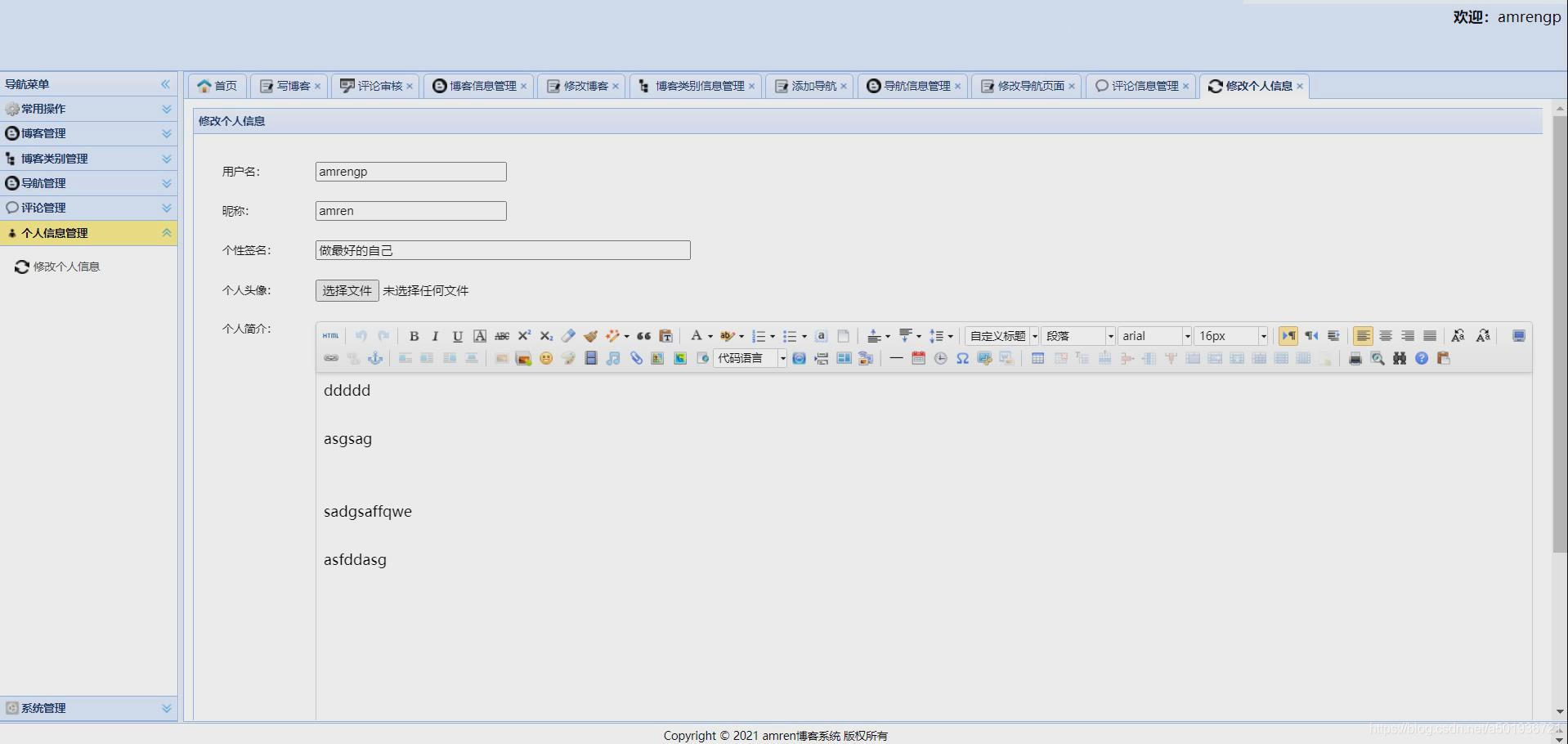The height and width of the screenshot is (744, 1568).
Task: Apply bold formatting in editor
Action: click(414, 336)
